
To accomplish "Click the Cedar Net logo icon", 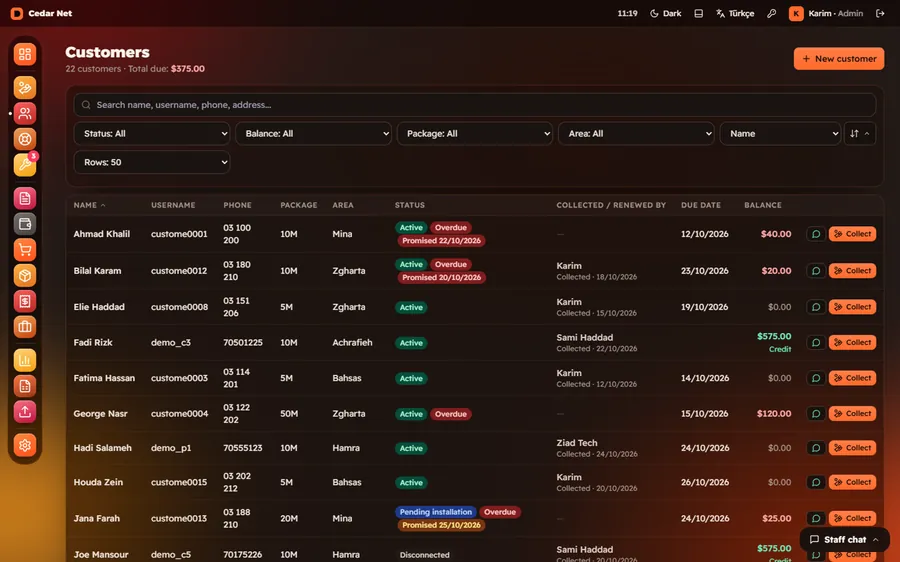I will (x=17, y=13).
